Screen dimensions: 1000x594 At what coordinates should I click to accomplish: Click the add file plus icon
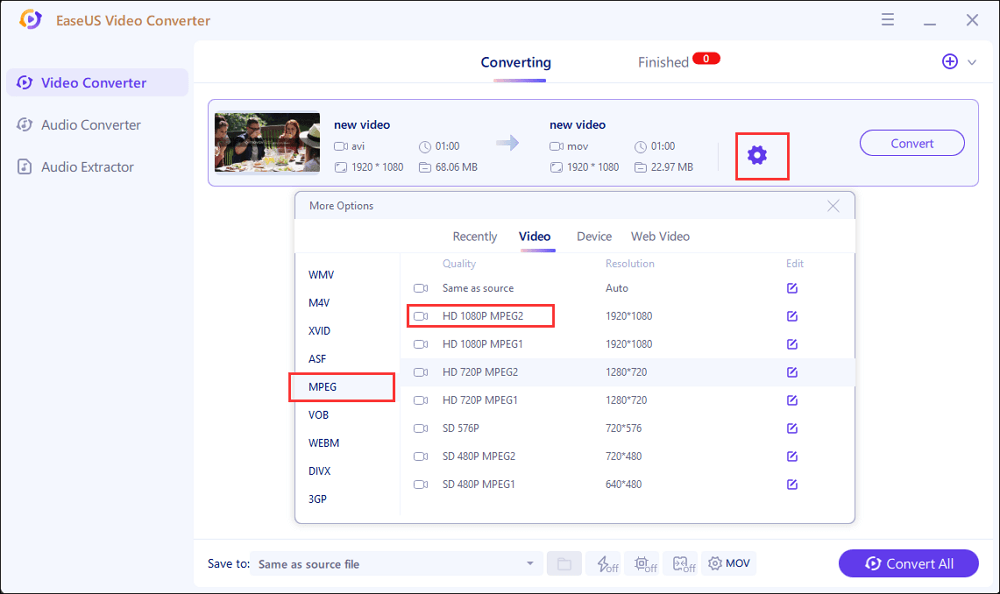pos(950,62)
